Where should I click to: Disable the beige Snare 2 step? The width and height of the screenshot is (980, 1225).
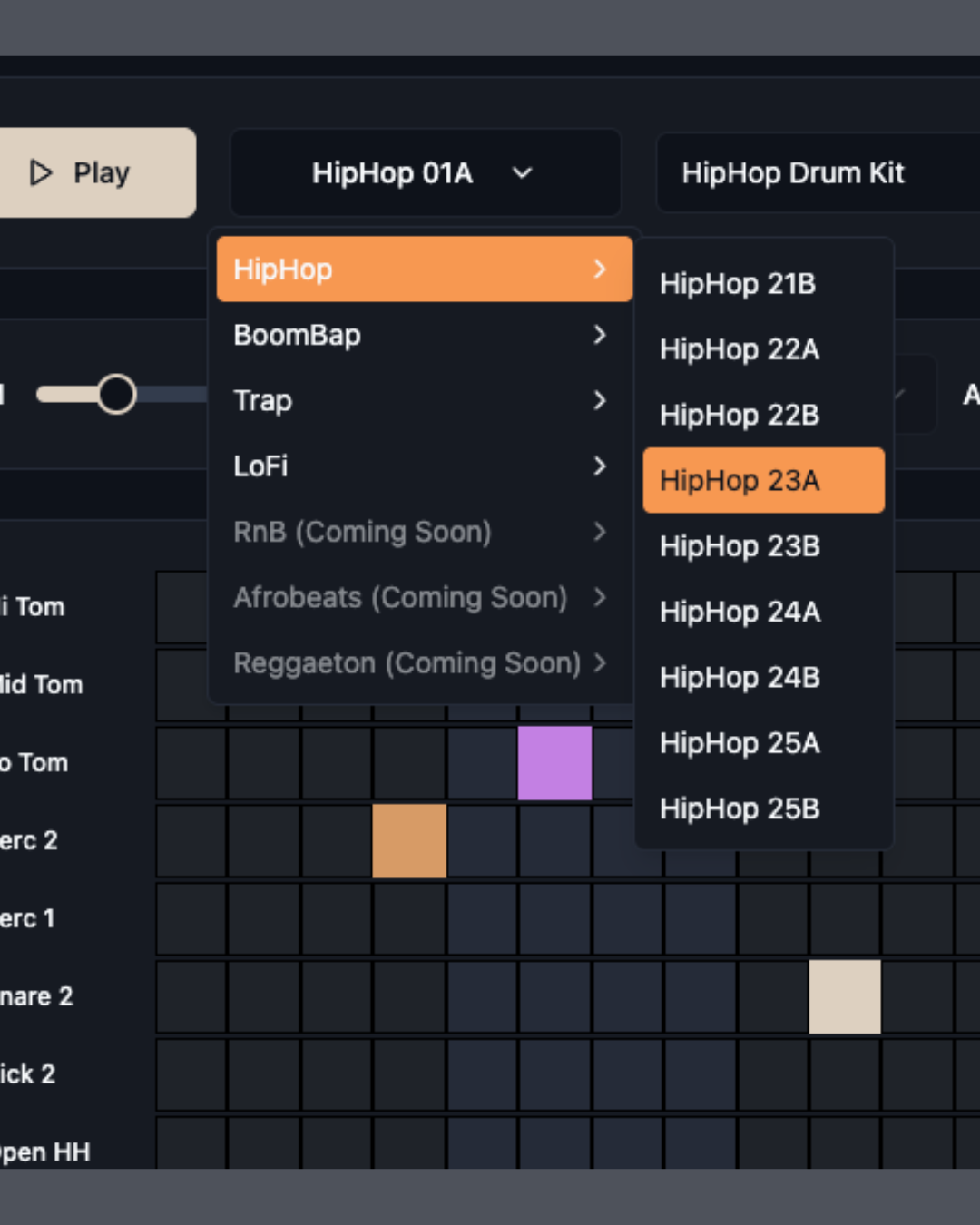point(845,996)
